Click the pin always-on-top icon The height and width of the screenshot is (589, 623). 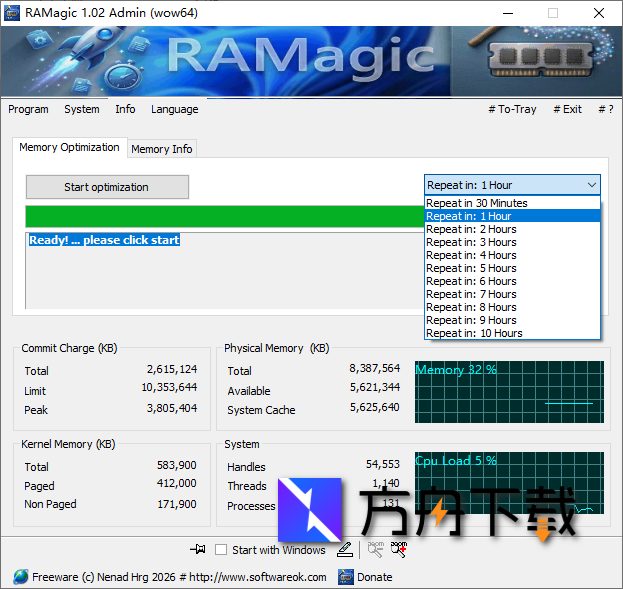coord(197,549)
